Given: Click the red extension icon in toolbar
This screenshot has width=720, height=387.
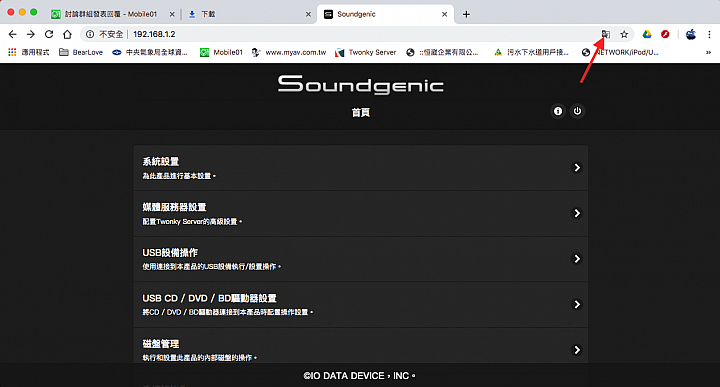Looking at the screenshot, I should pyautogui.click(x=665, y=34).
